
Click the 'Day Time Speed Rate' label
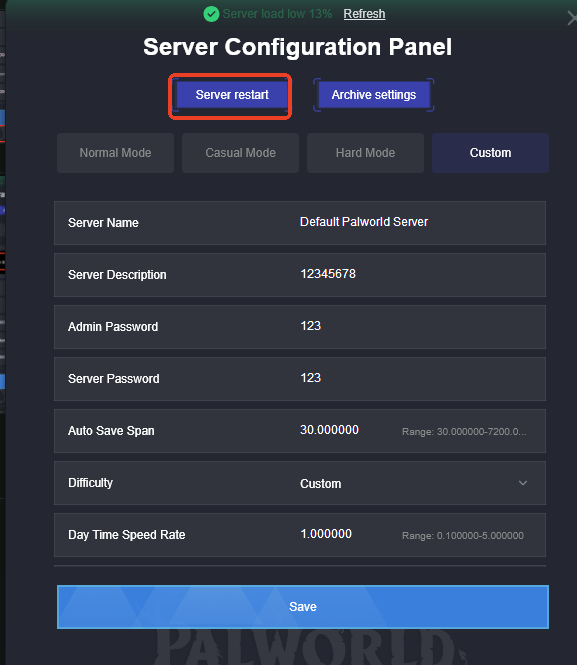tap(127, 535)
